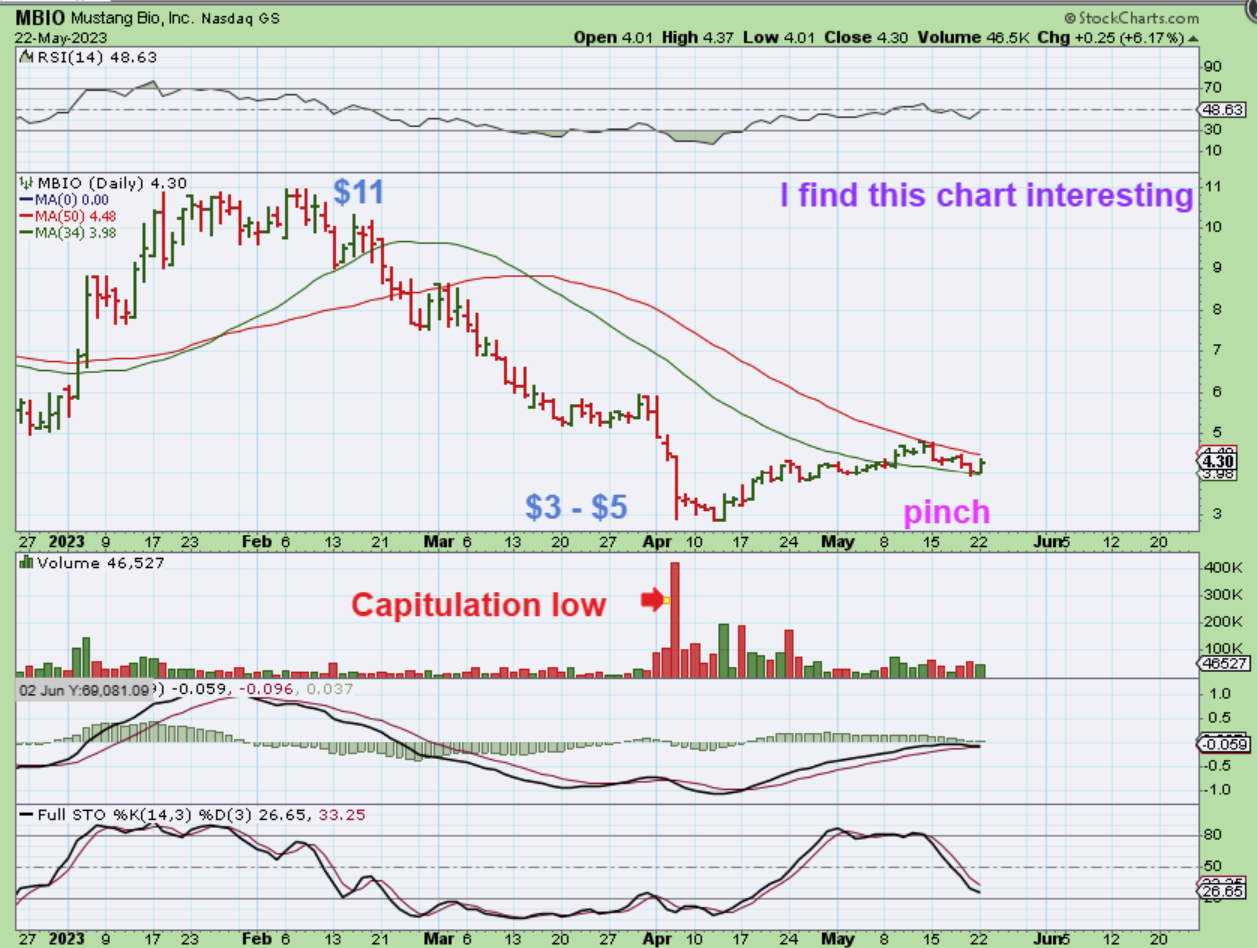The image size is (1257, 948).
Task: Select the High 4.37 header value
Action: coord(698,38)
